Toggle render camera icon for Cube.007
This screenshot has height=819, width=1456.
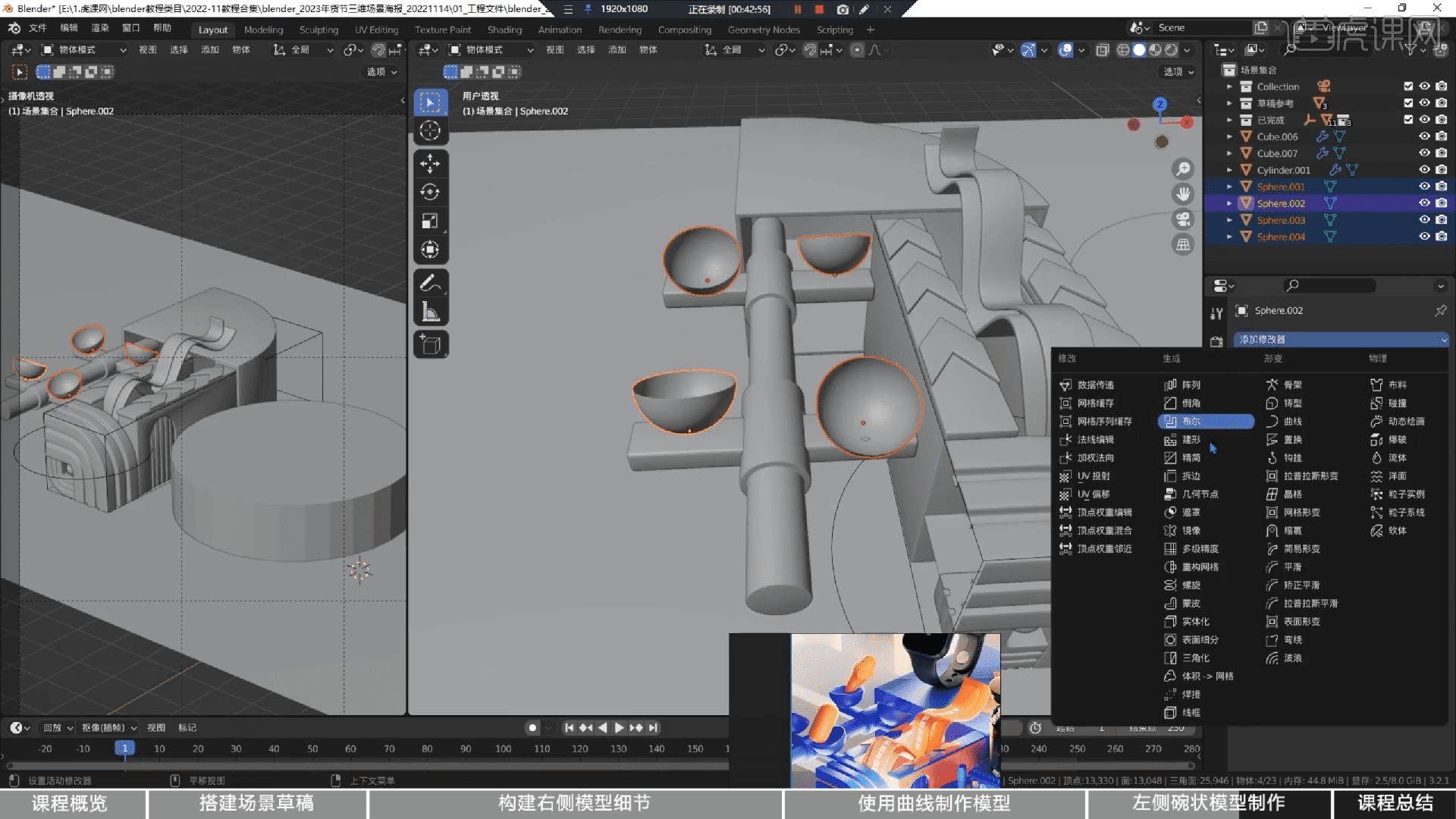pos(1441,153)
